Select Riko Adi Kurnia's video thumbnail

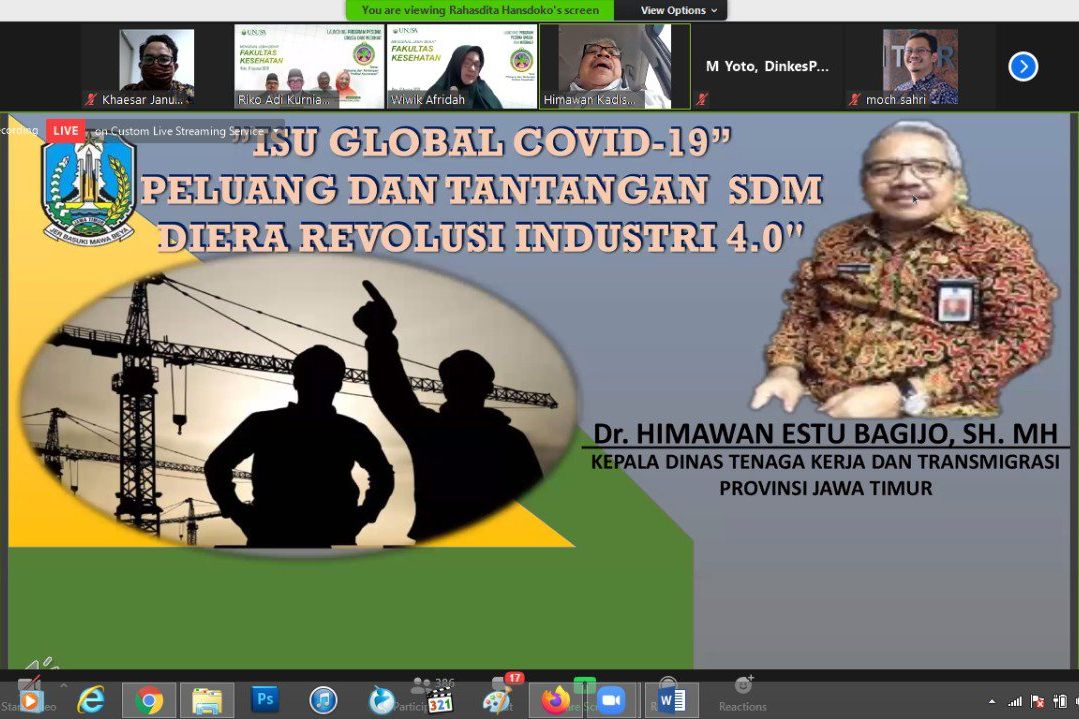[309, 67]
